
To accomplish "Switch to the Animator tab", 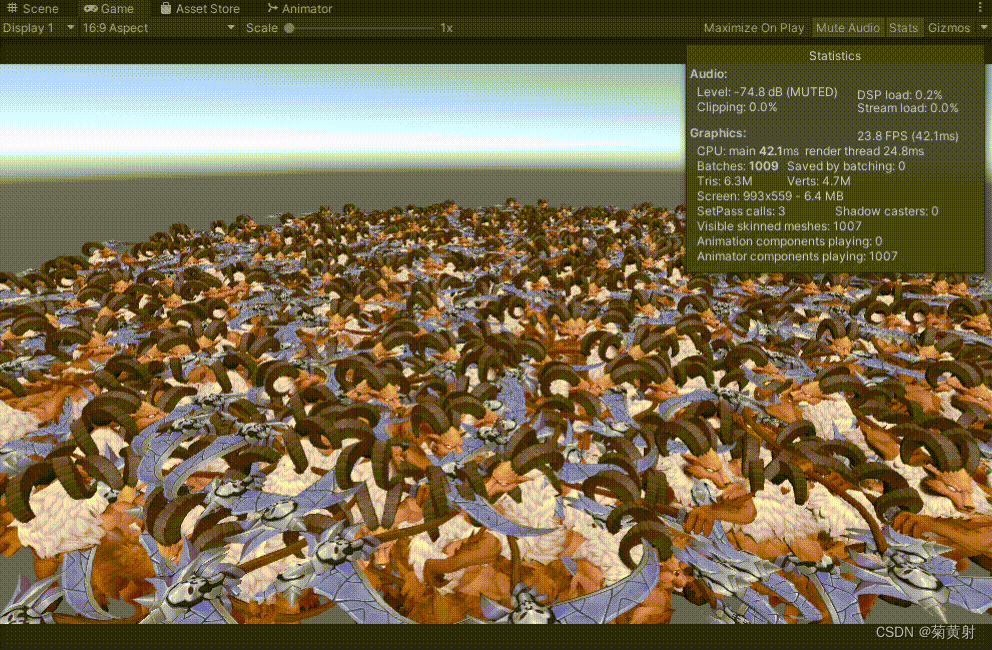I will 299,9.
